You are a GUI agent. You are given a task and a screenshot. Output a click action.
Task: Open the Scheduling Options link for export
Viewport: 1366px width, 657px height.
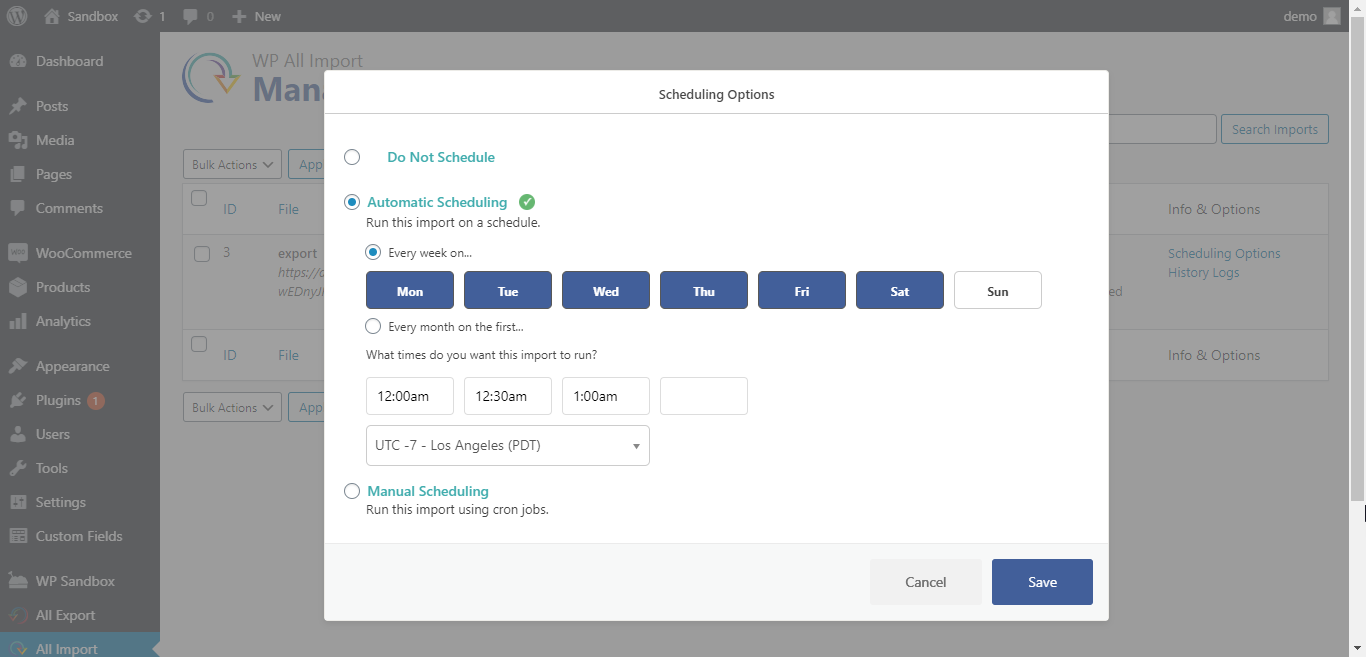1224,254
